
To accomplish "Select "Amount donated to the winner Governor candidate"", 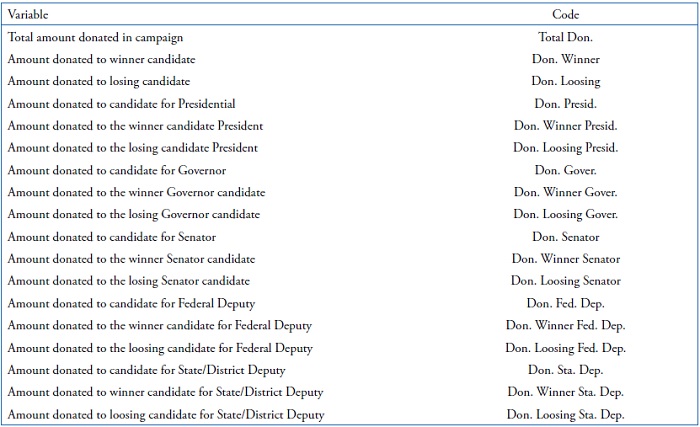I will (x=136, y=192).
